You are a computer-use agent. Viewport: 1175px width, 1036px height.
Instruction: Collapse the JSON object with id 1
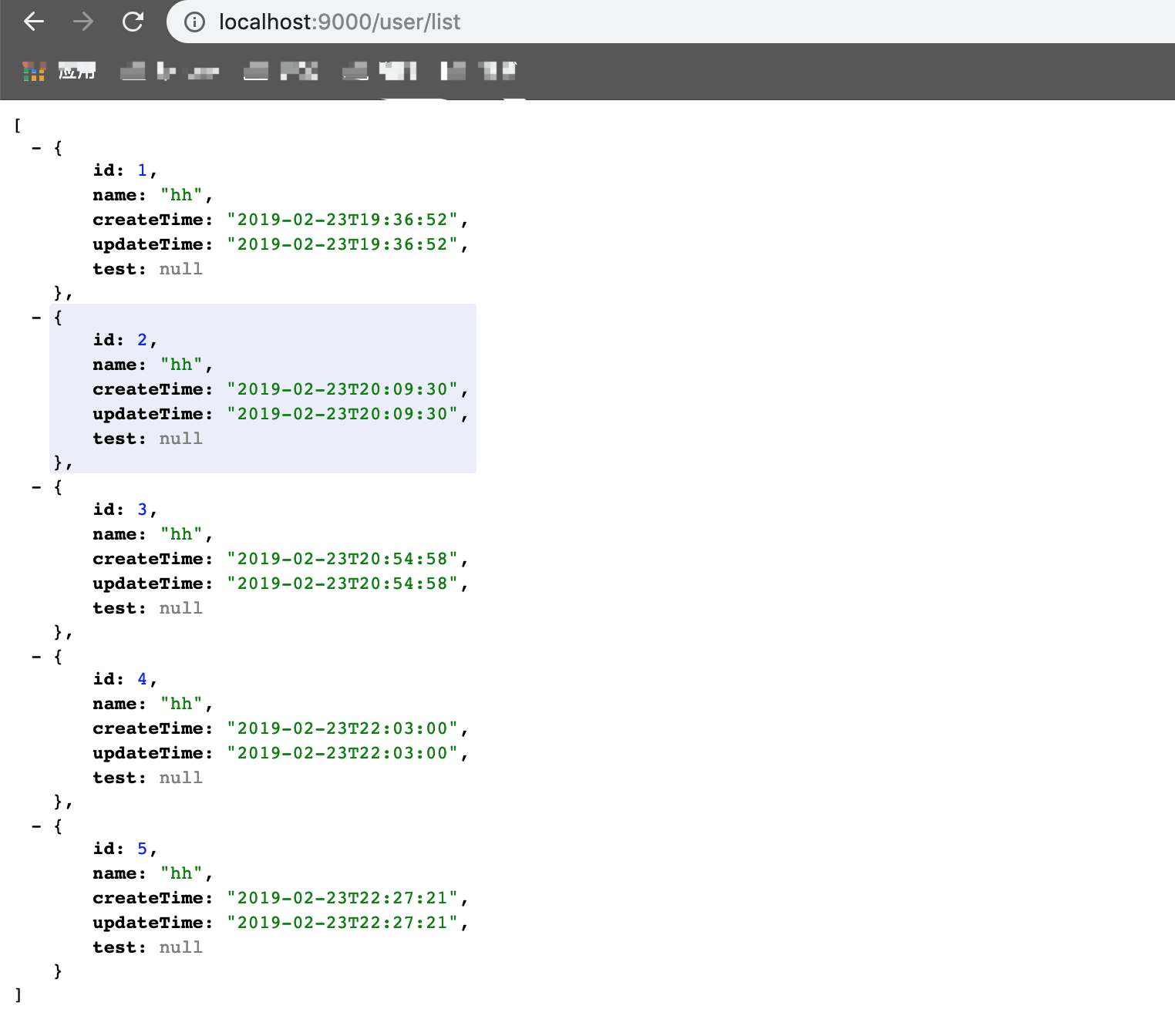(x=36, y=148)
